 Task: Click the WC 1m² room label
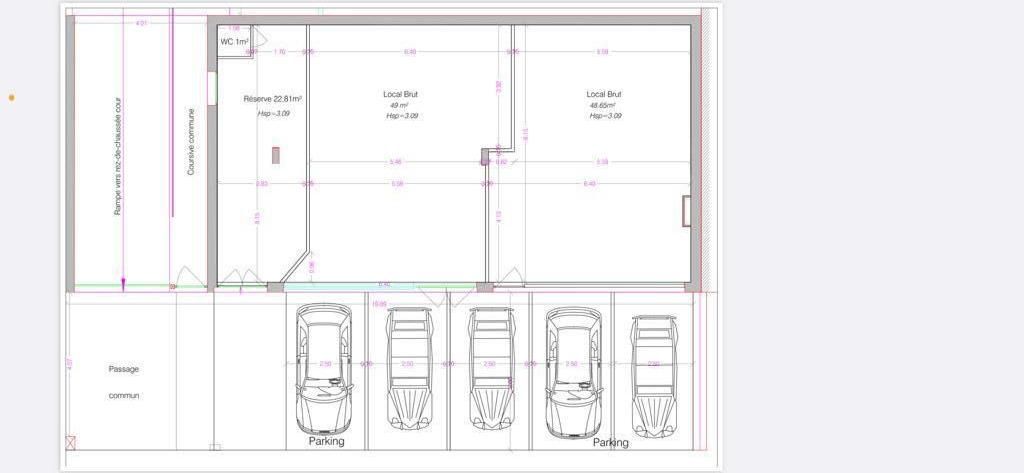pyautogui.click(x=234, y=42)
